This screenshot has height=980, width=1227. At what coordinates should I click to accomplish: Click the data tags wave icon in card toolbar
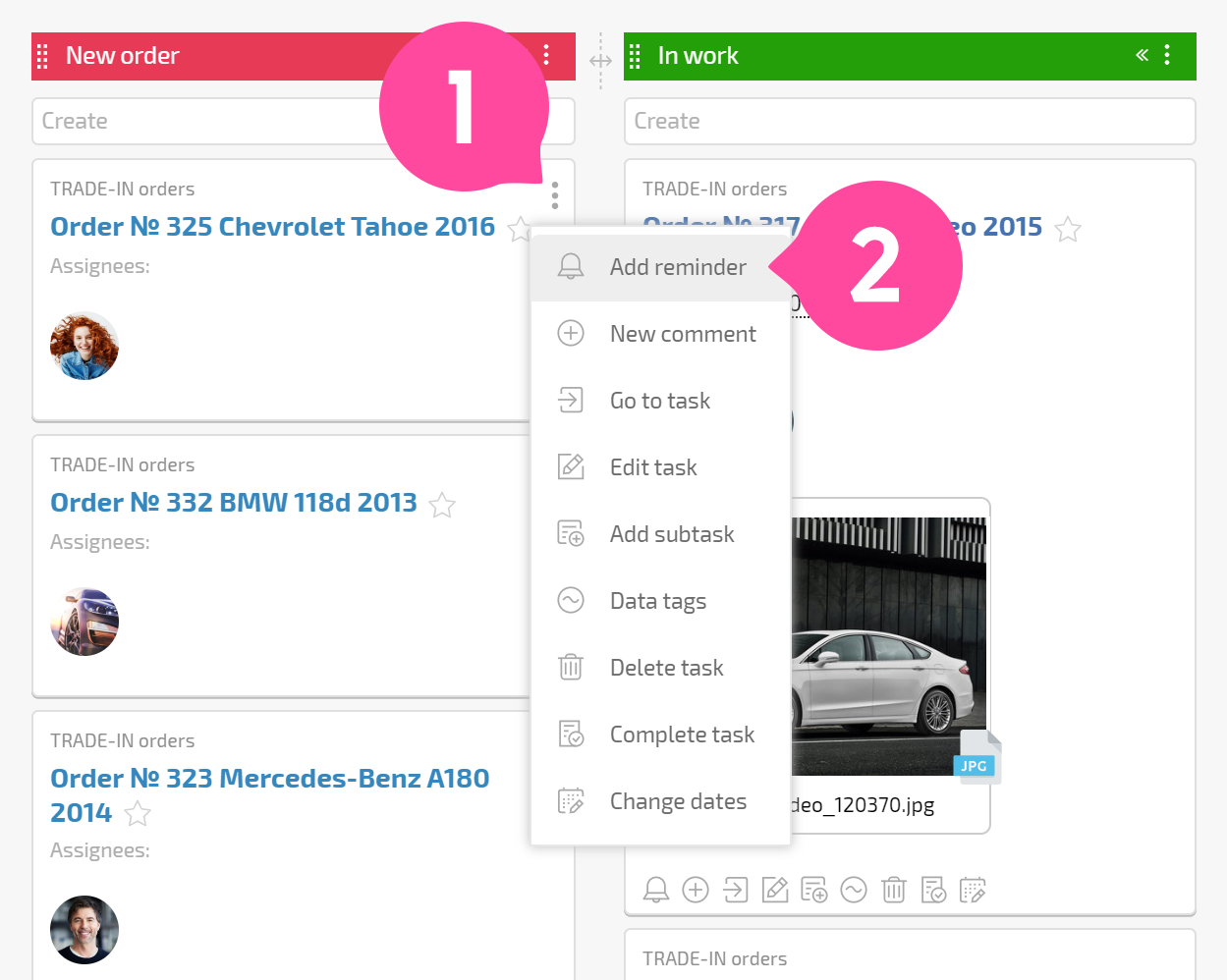click(x=854, y=890)
